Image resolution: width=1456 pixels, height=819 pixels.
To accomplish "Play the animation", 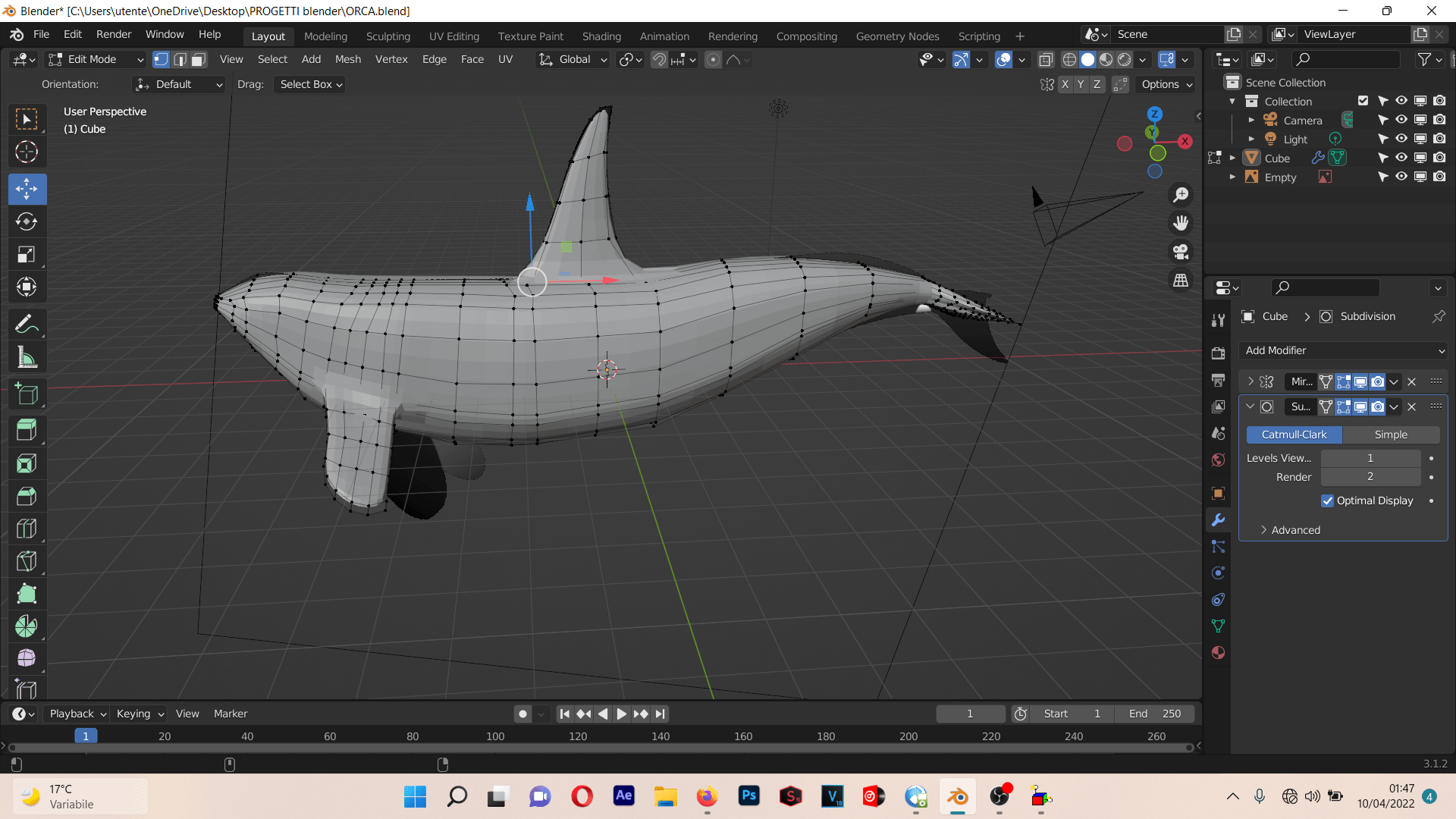I will 621,714.
